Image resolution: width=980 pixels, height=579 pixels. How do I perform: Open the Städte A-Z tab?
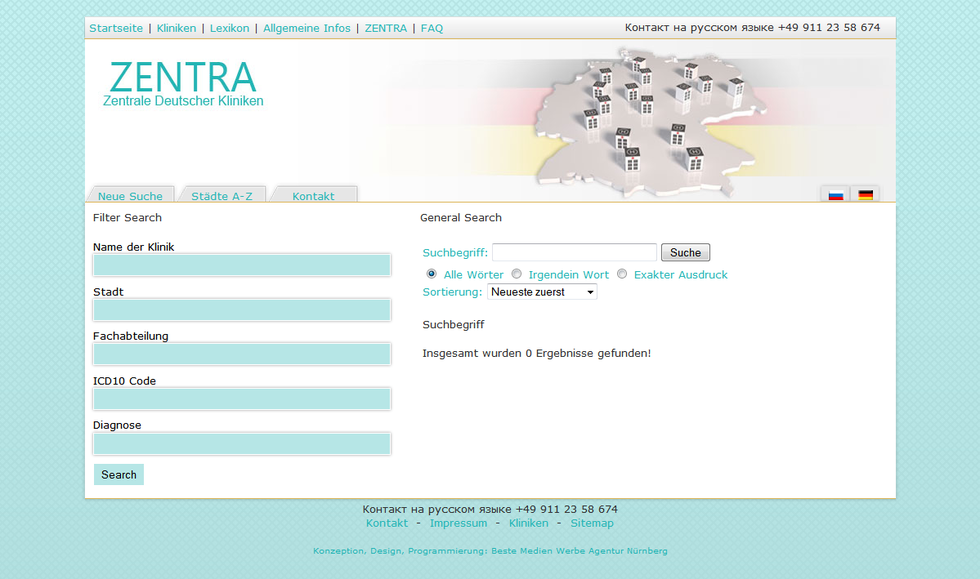[x=222, y=196]
